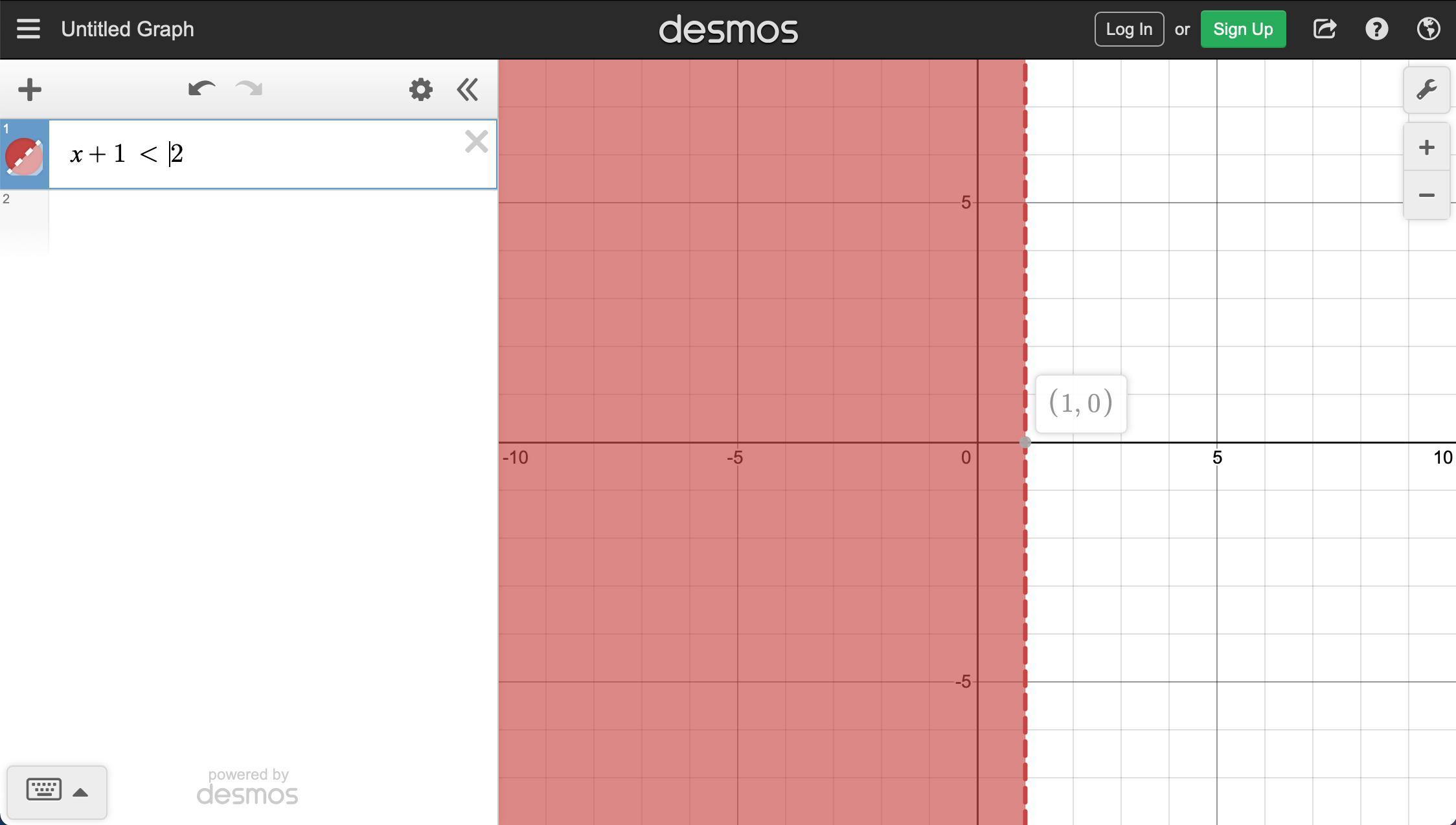Click the green Sign Up button
This screenshot has height=825, width=1456.
click(x=1242, y=29)
